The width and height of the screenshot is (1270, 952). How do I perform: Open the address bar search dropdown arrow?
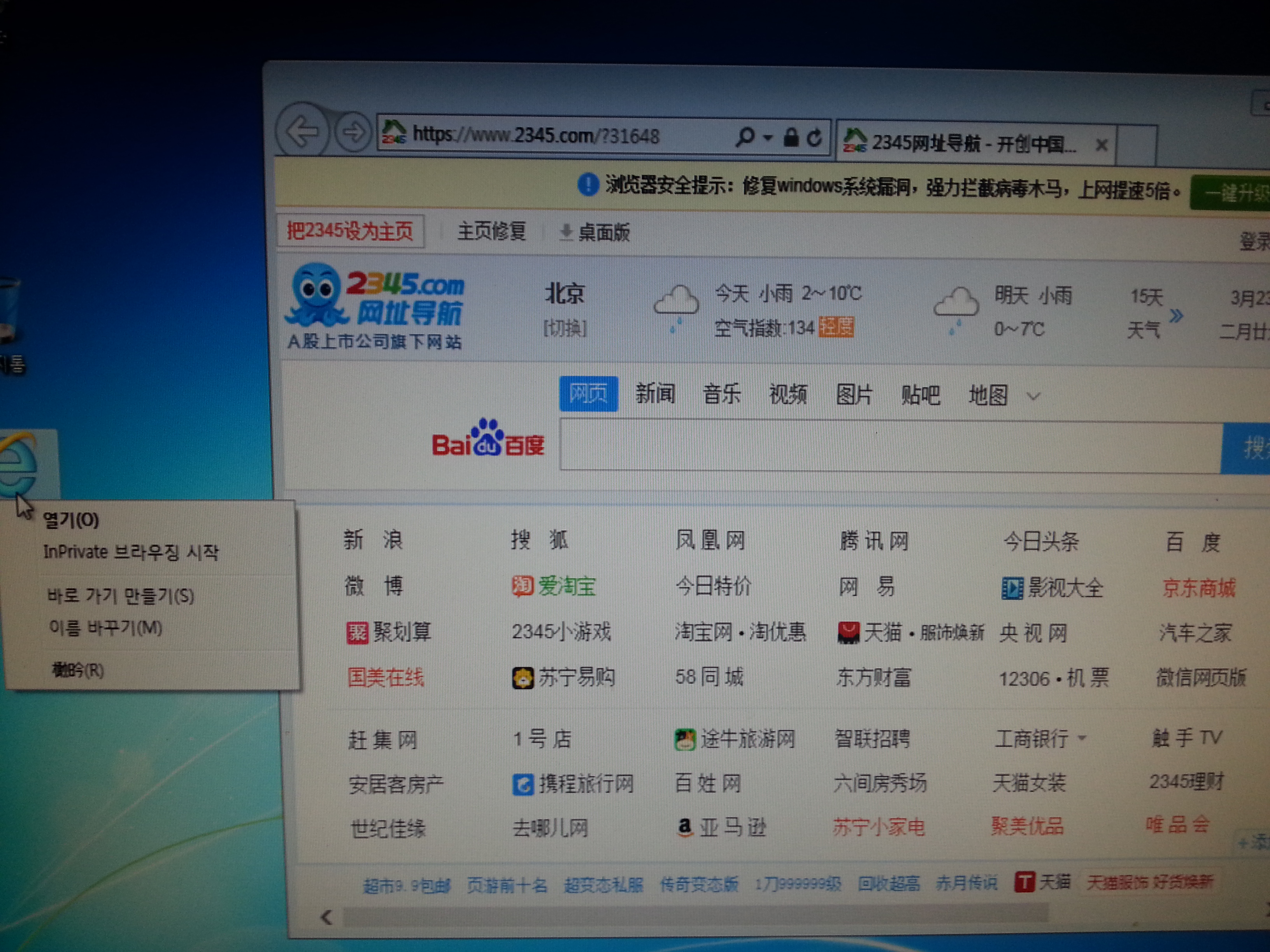point(768,138)
